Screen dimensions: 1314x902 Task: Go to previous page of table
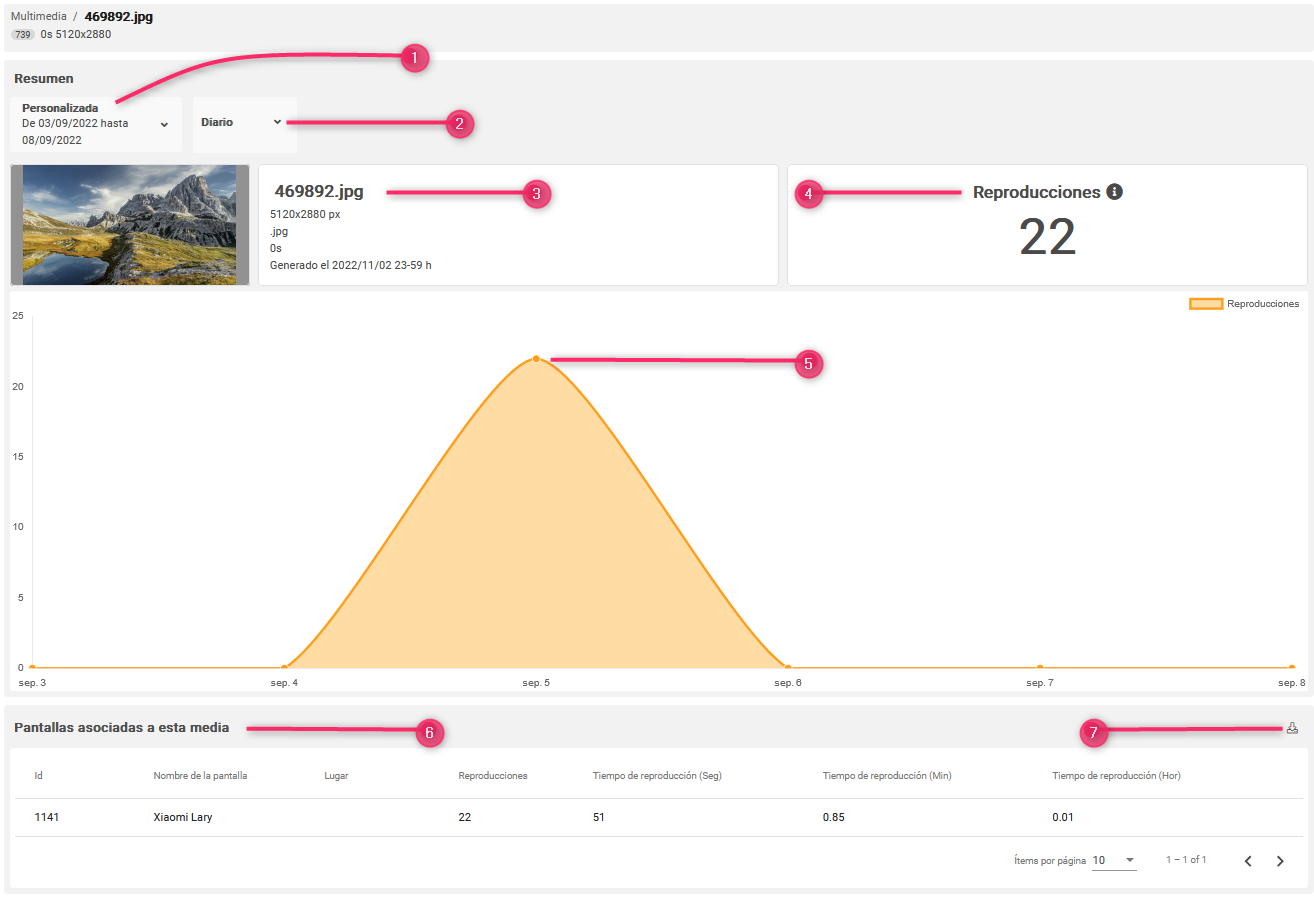pyautogui.click(x=1248, y=861)
